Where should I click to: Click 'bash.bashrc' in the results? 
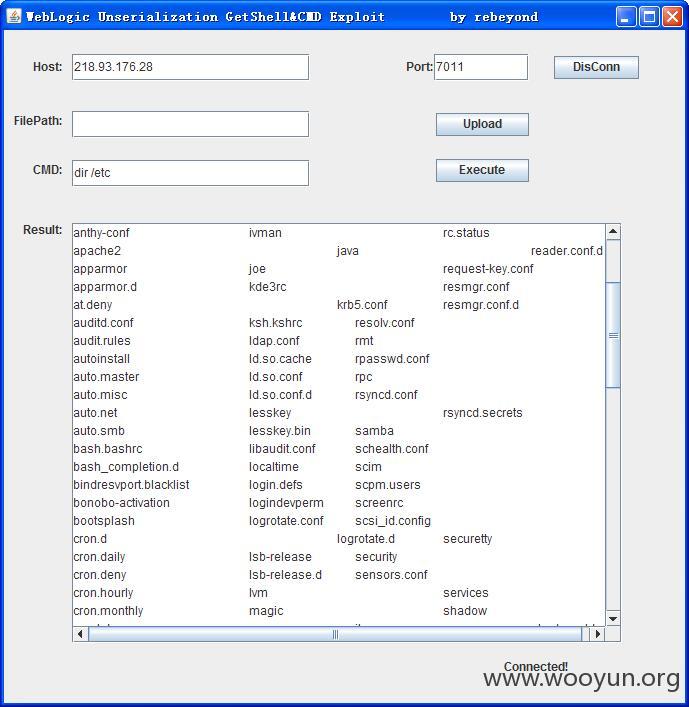point(108,449)
